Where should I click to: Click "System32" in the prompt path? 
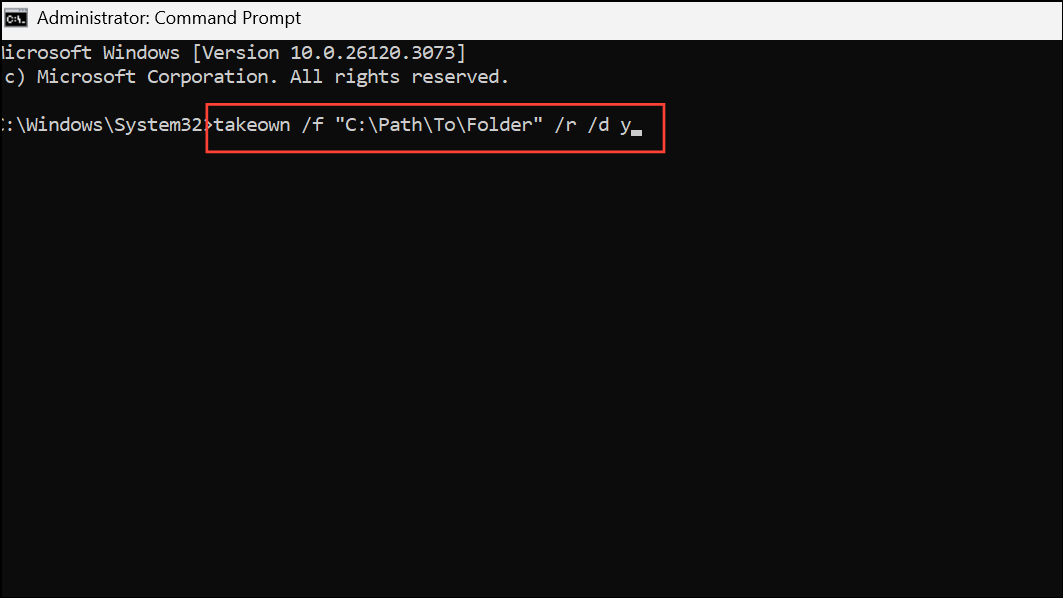158,125
